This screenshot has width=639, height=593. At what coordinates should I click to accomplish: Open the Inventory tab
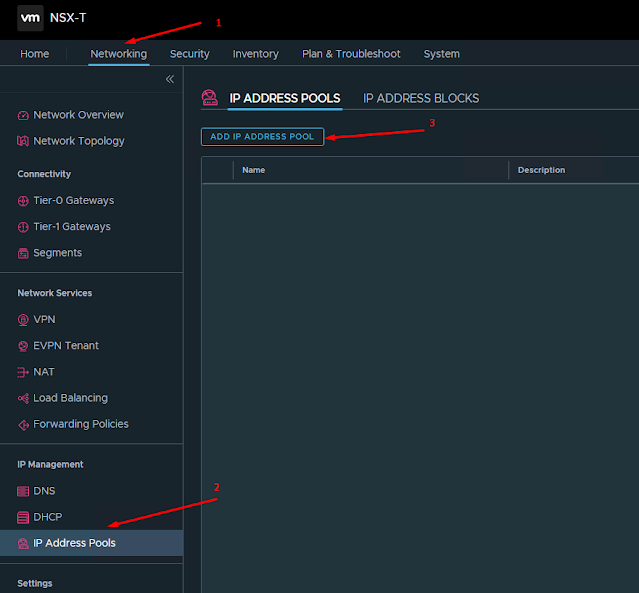pos(256,54)
